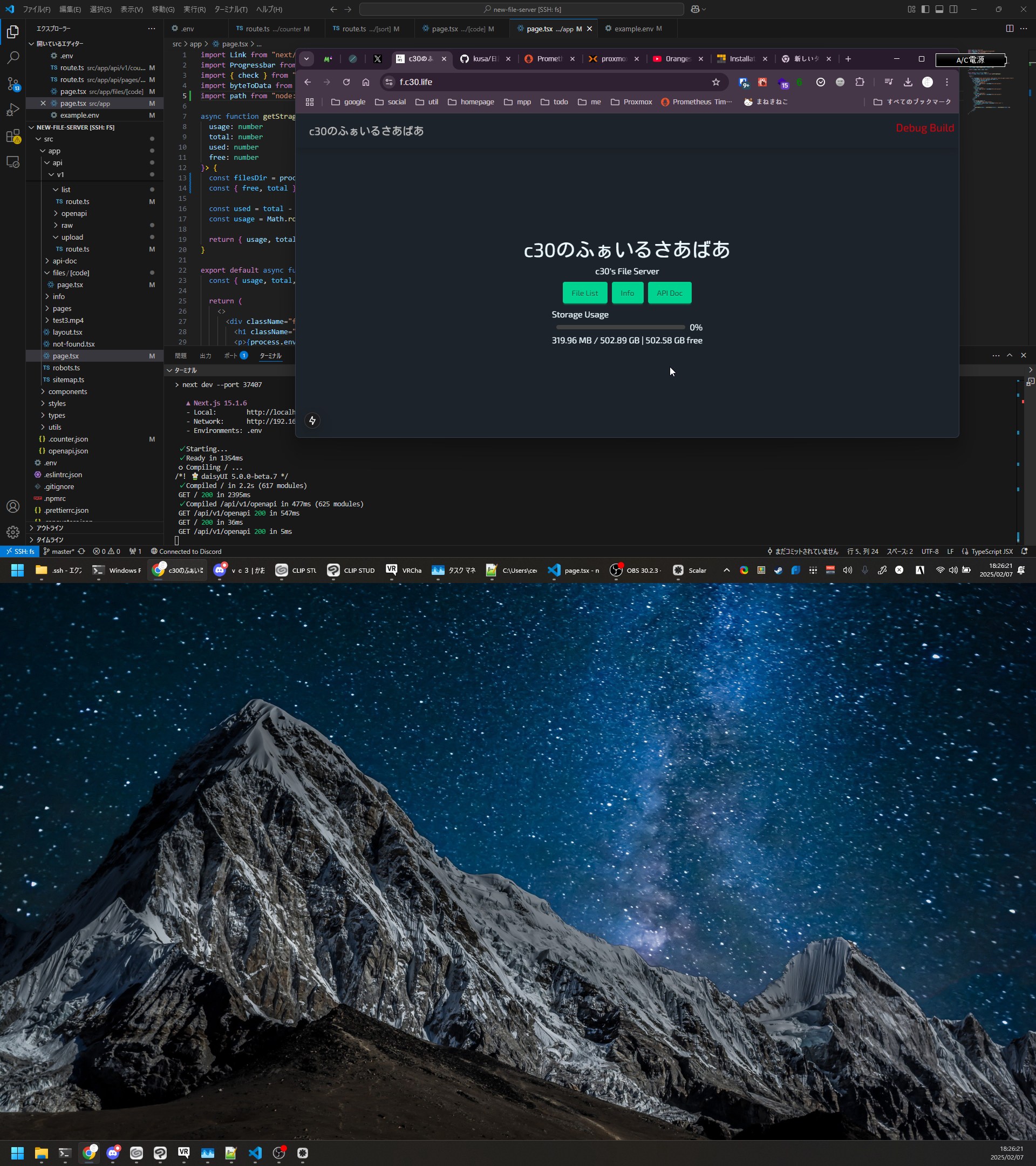Expand the components folder in tree
This screenshot has height=1166, width=1036.
point(67,391)
